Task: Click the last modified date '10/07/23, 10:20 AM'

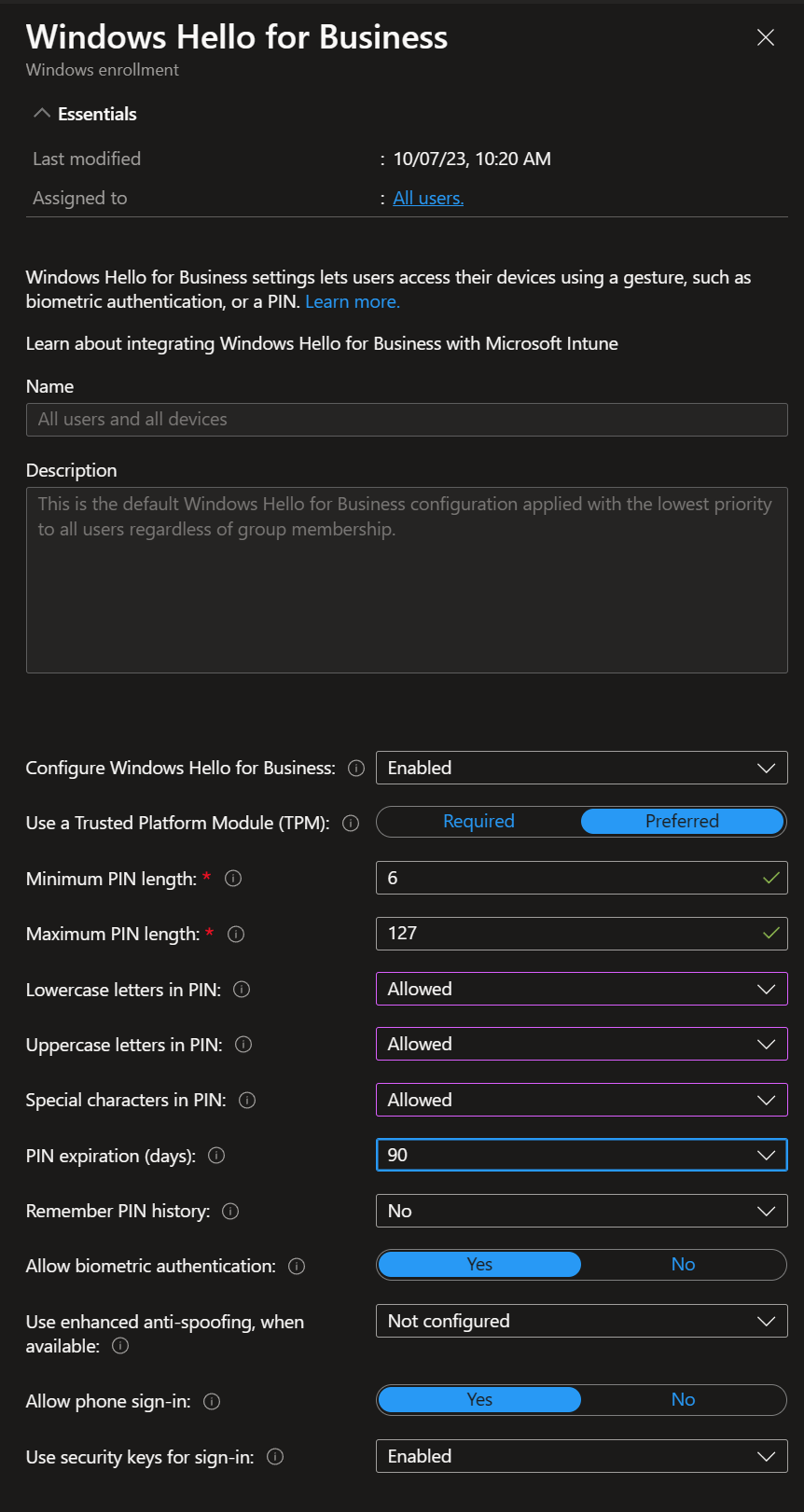Action: click(x=472, y=159)
